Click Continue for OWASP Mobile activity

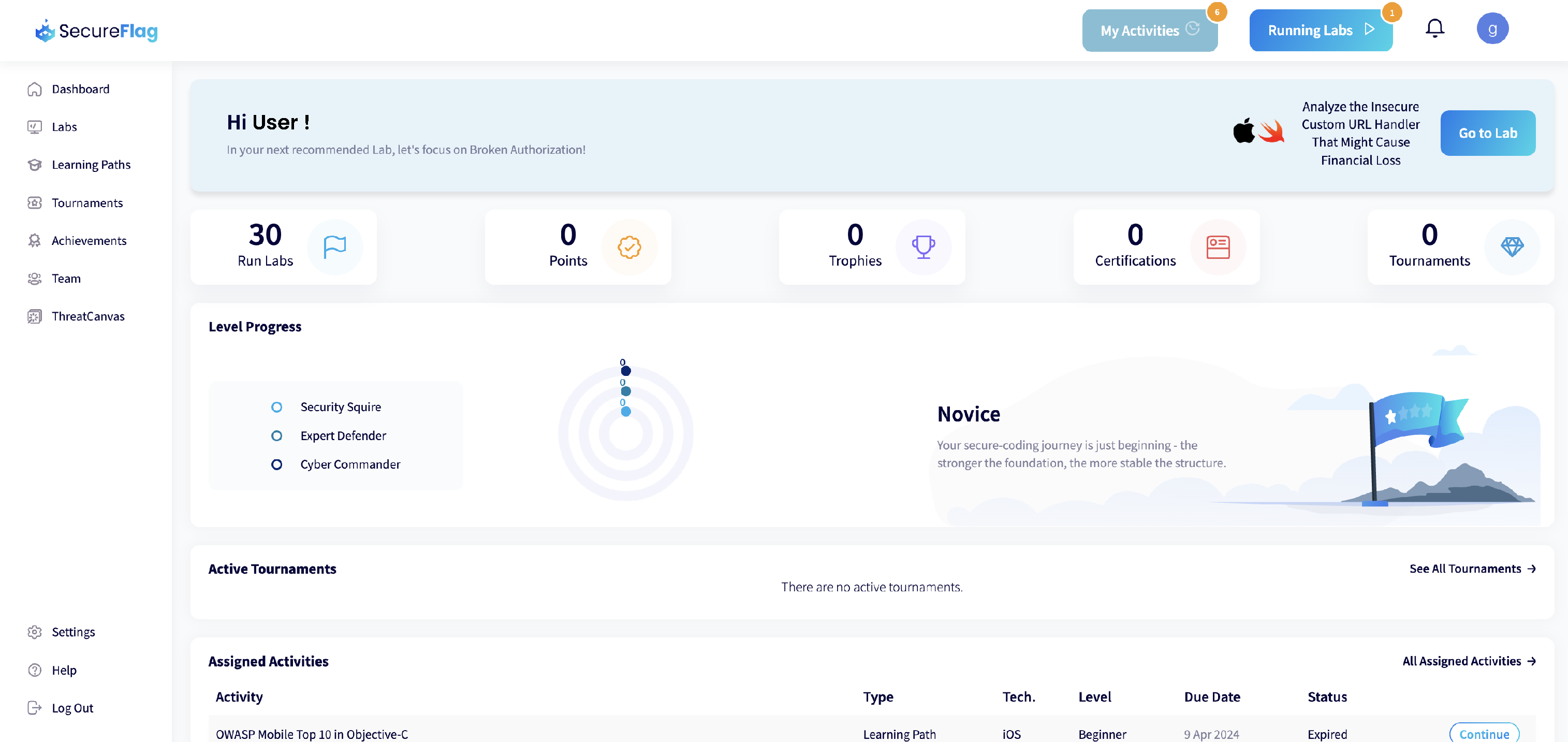coord(1484,733)
